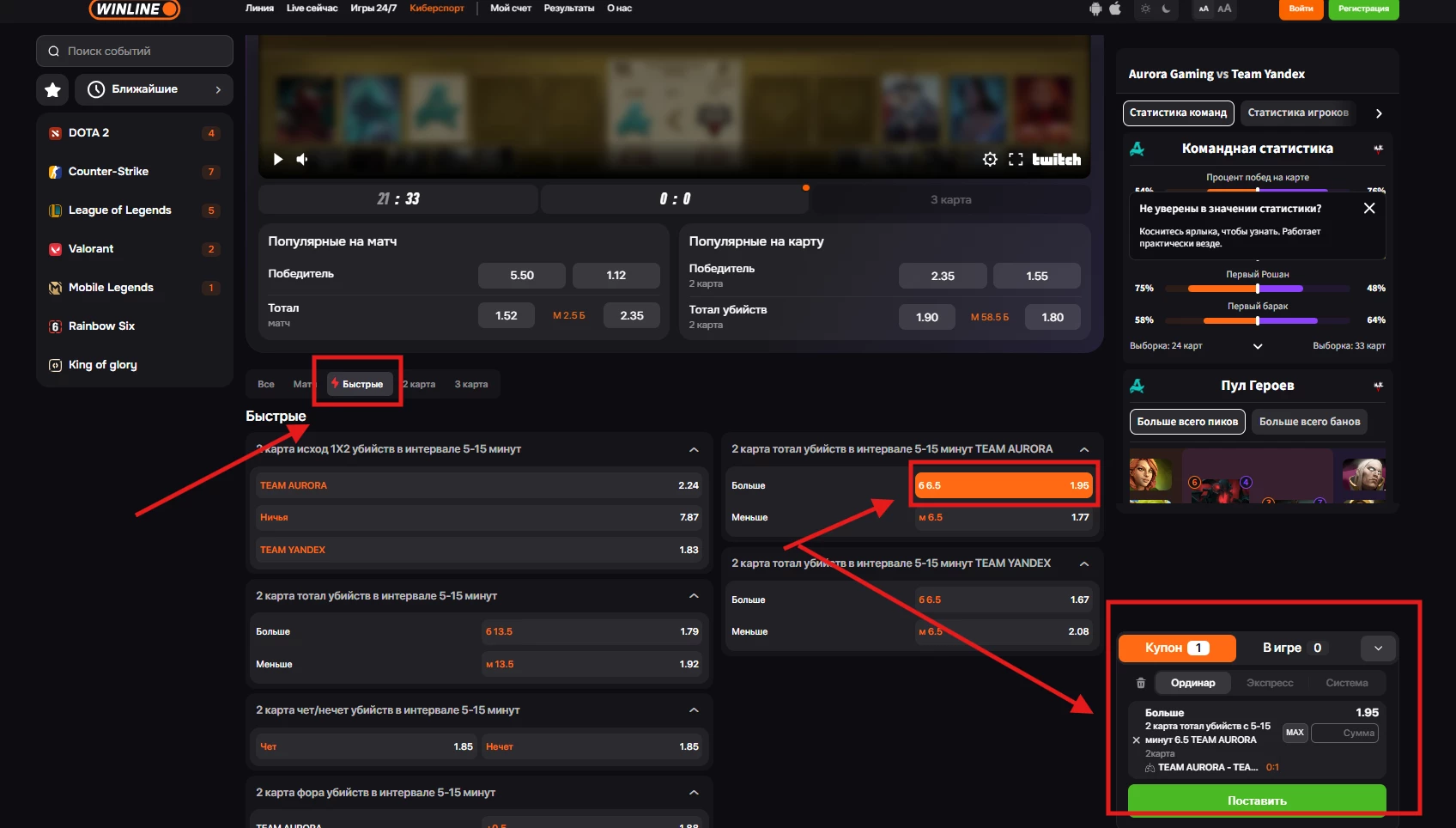Select TEAM YANDEX outcome at 1.83

[x=480, y=550]
